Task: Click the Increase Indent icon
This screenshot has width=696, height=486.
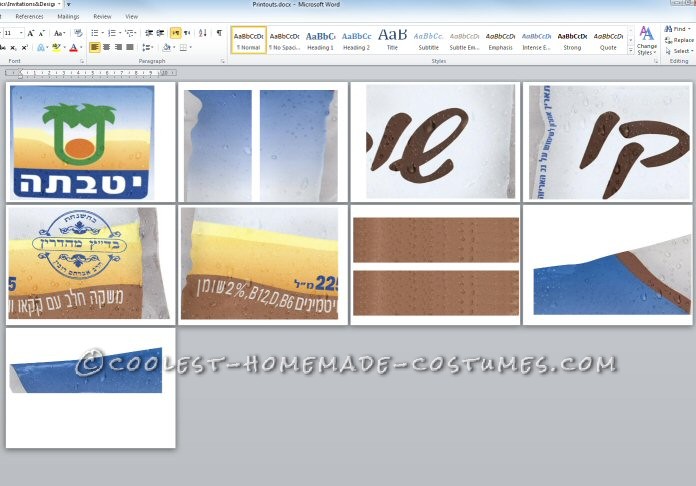Action: (160, 33)
